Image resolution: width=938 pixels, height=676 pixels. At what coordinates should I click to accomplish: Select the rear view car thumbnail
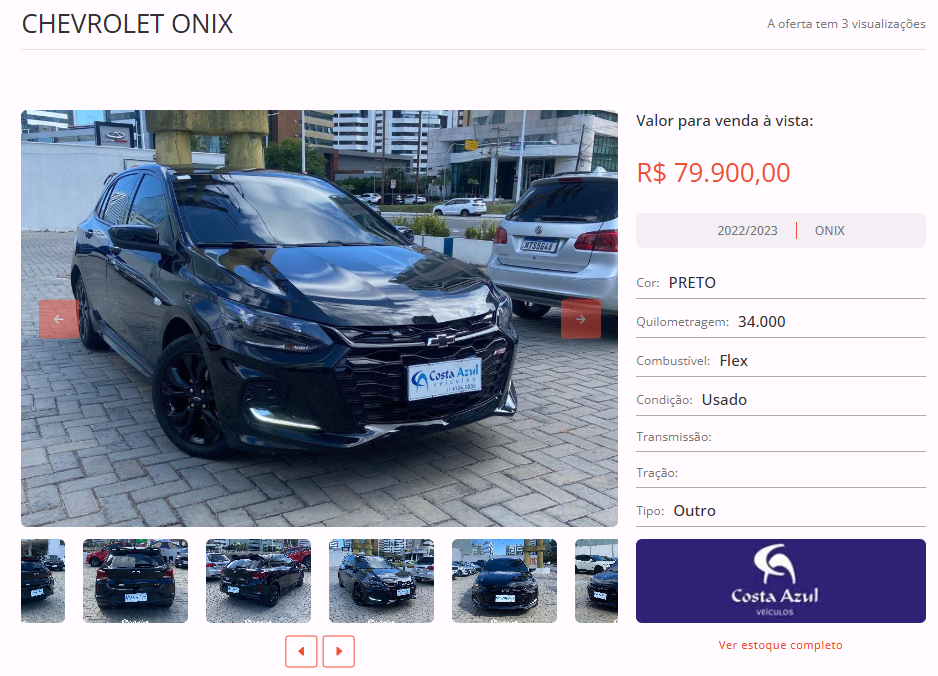click(x=135, y=581)
